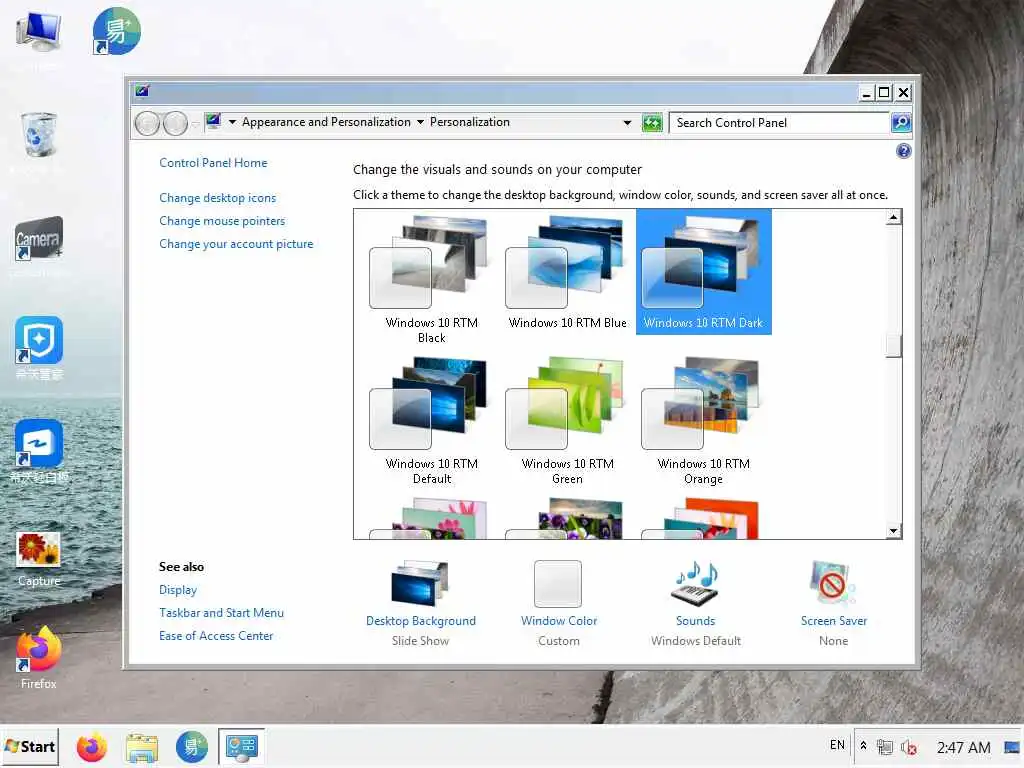Open Ease of Access Center link

click(216, 635)
